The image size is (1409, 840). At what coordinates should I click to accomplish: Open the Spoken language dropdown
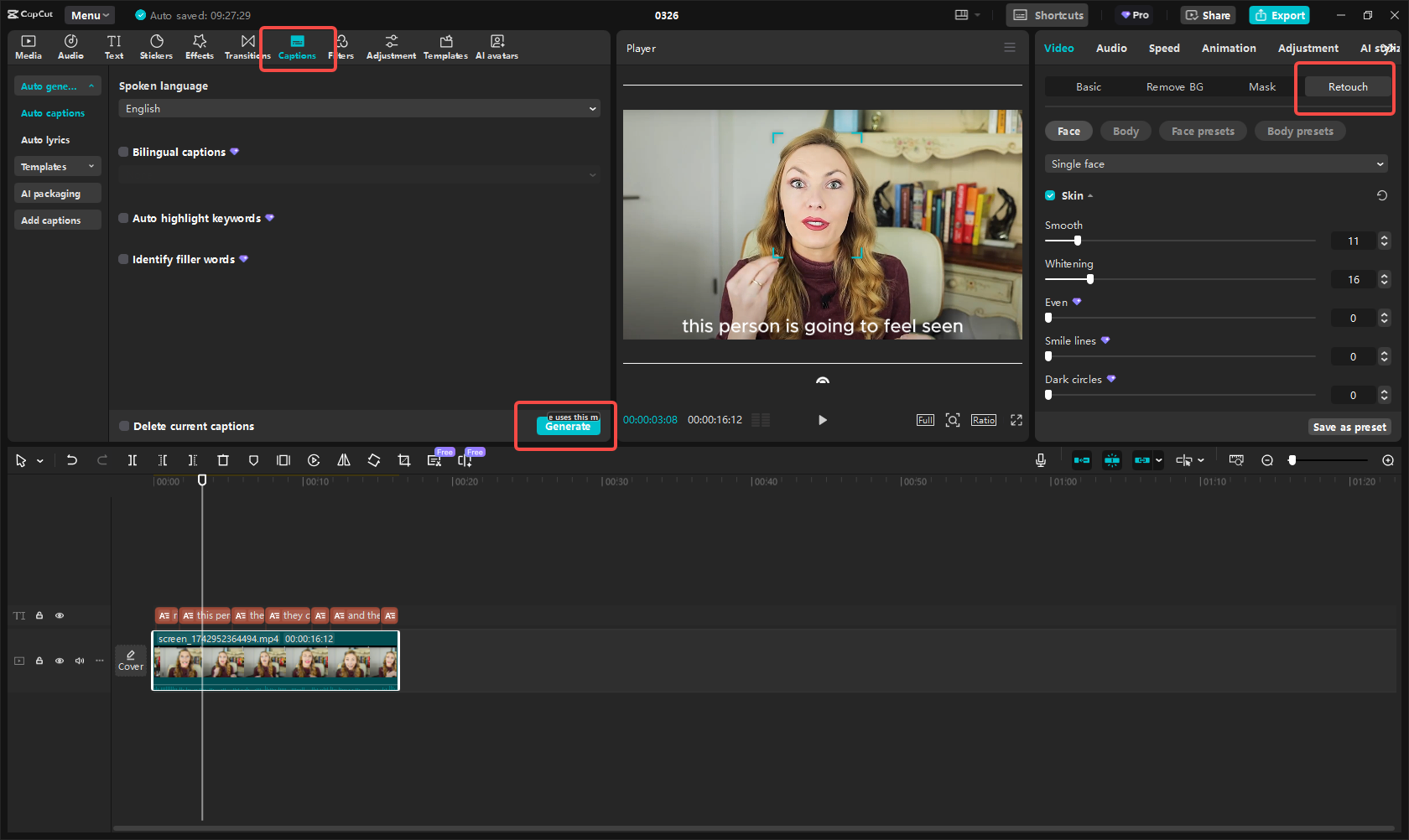point(359,108)
